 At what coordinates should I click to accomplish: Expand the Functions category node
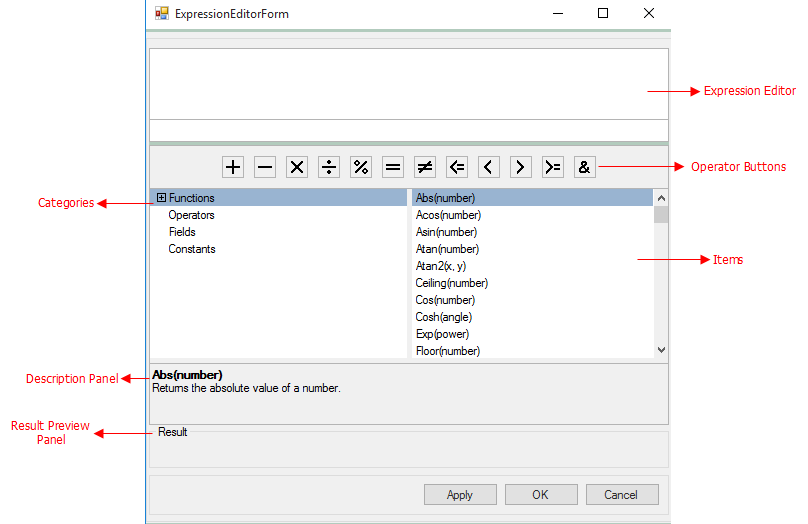tap(161, 198)
